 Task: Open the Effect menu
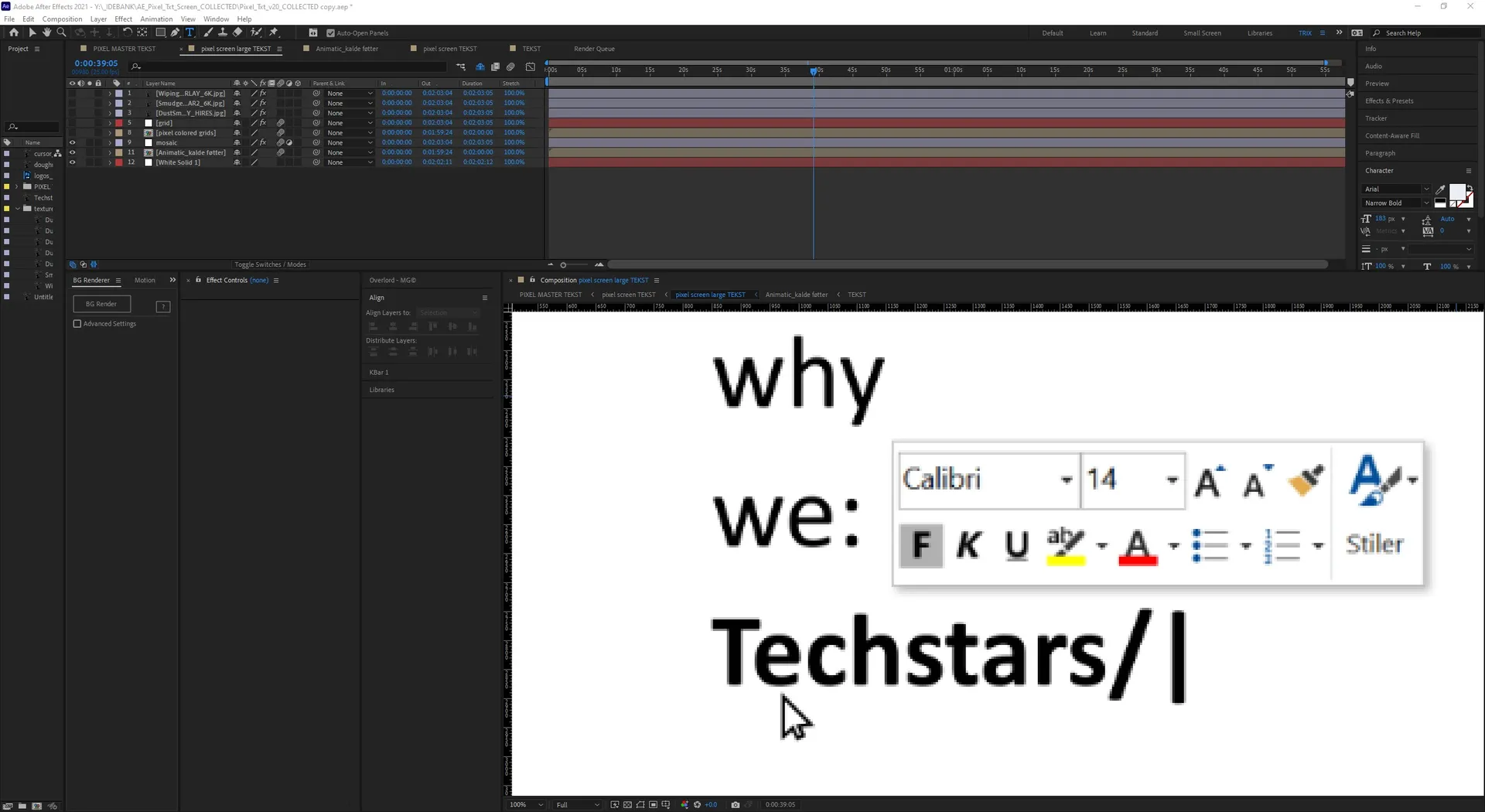coord(124,19)
